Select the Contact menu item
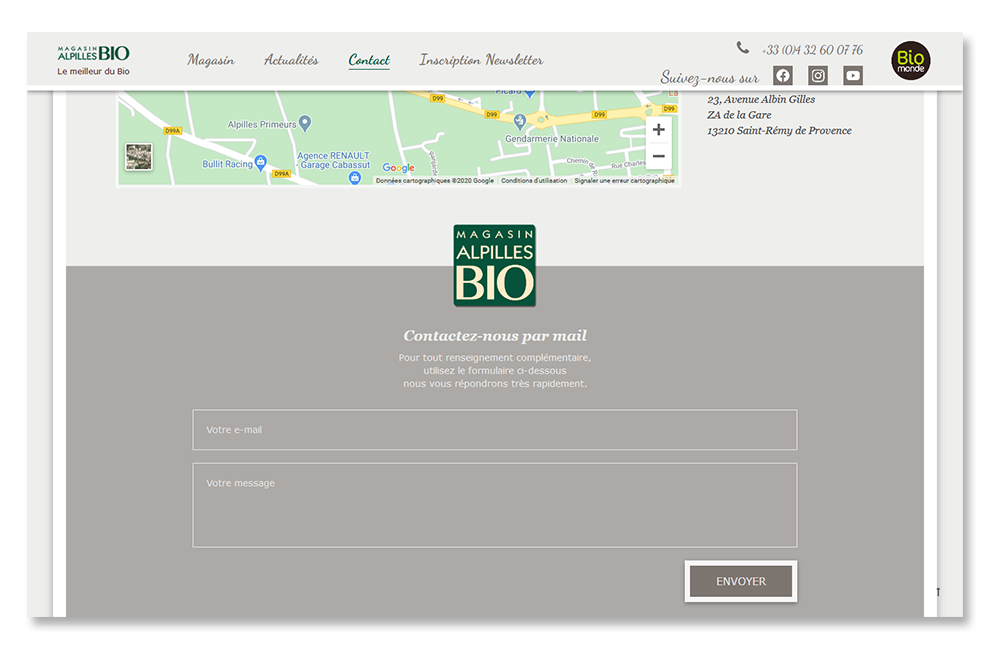The height and width of the screenshot is (650, 990). [x=369, y=60]
